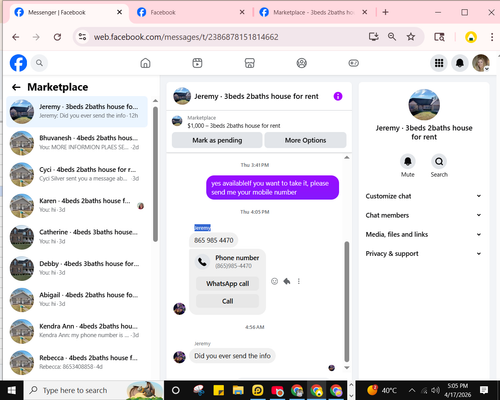Expand Media, files and links section

(423, 234)
